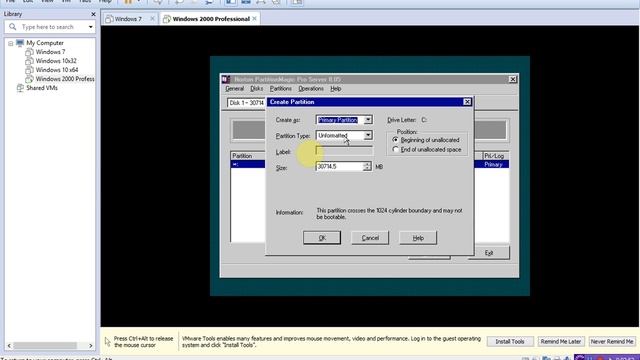Screen dimensions: 640x360
Task: Open PartitionMagic's Help menu
Action: 336,89
